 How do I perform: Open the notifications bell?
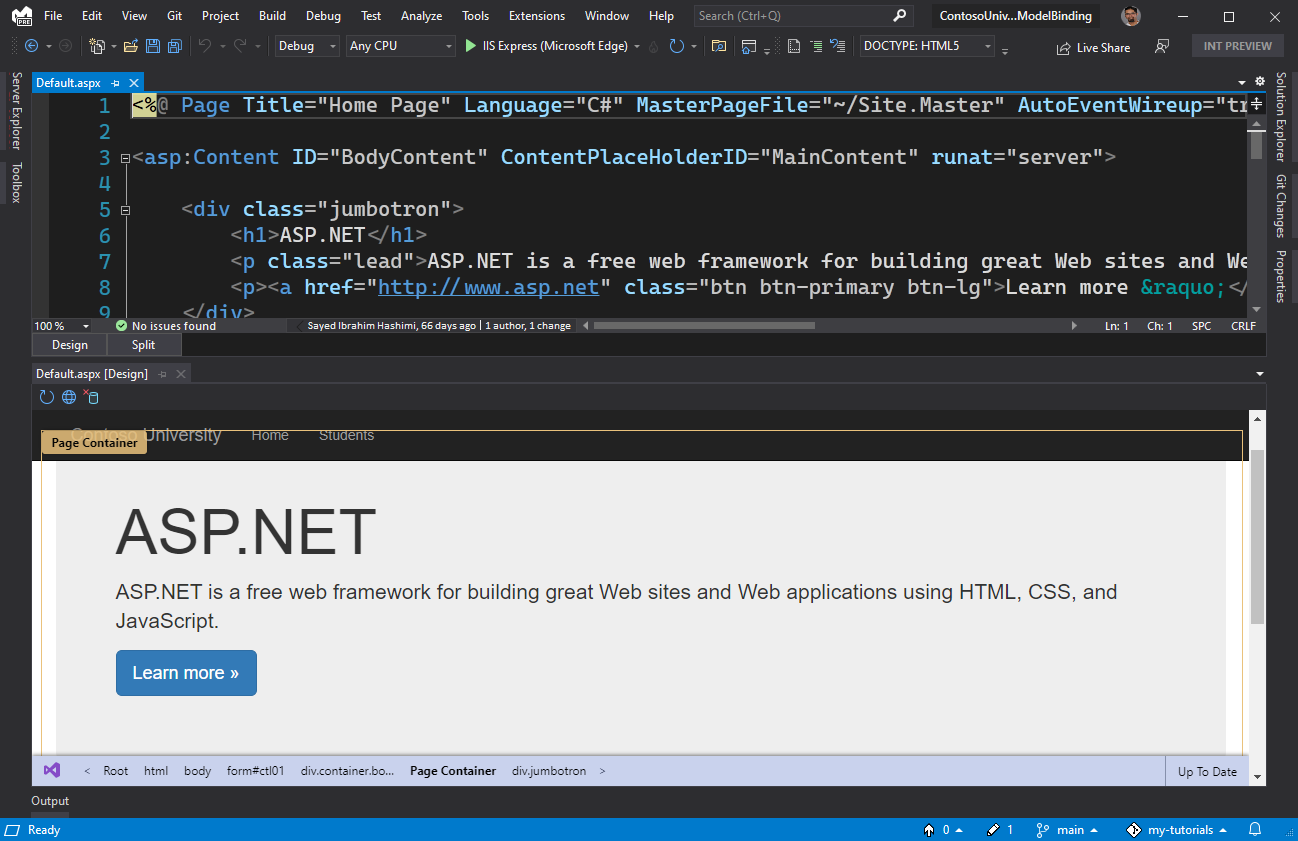[1256, 829]
